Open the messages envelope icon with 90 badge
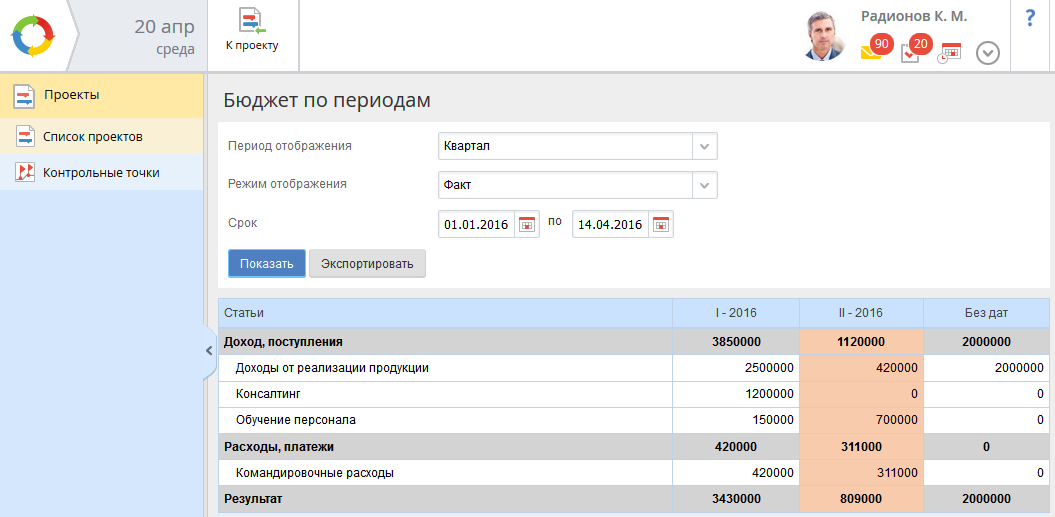 [871, 53]
